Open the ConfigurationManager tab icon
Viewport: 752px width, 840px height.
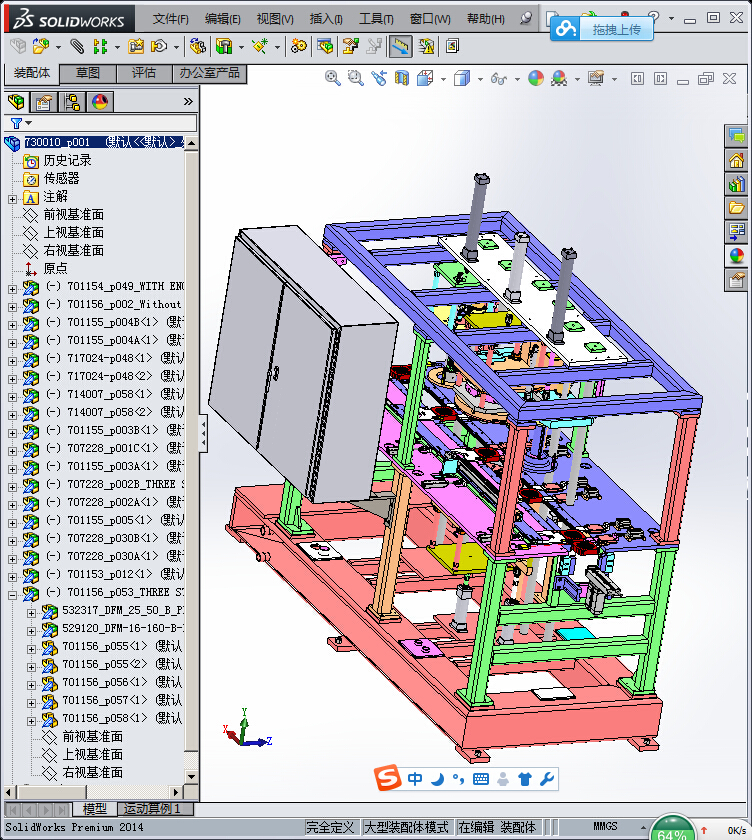72,102
